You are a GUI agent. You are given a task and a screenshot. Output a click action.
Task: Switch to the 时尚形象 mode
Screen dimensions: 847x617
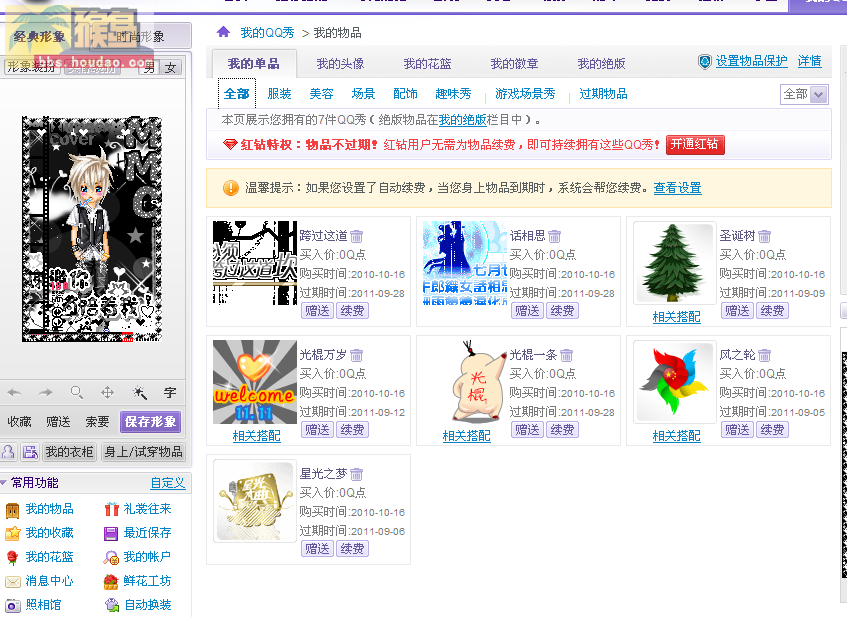(139, 37)
